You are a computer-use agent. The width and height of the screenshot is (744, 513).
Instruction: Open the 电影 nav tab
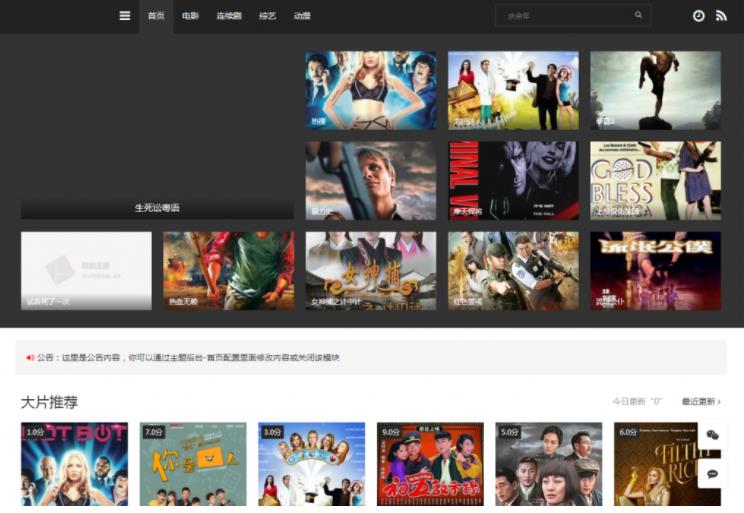(x=190, y=16)
